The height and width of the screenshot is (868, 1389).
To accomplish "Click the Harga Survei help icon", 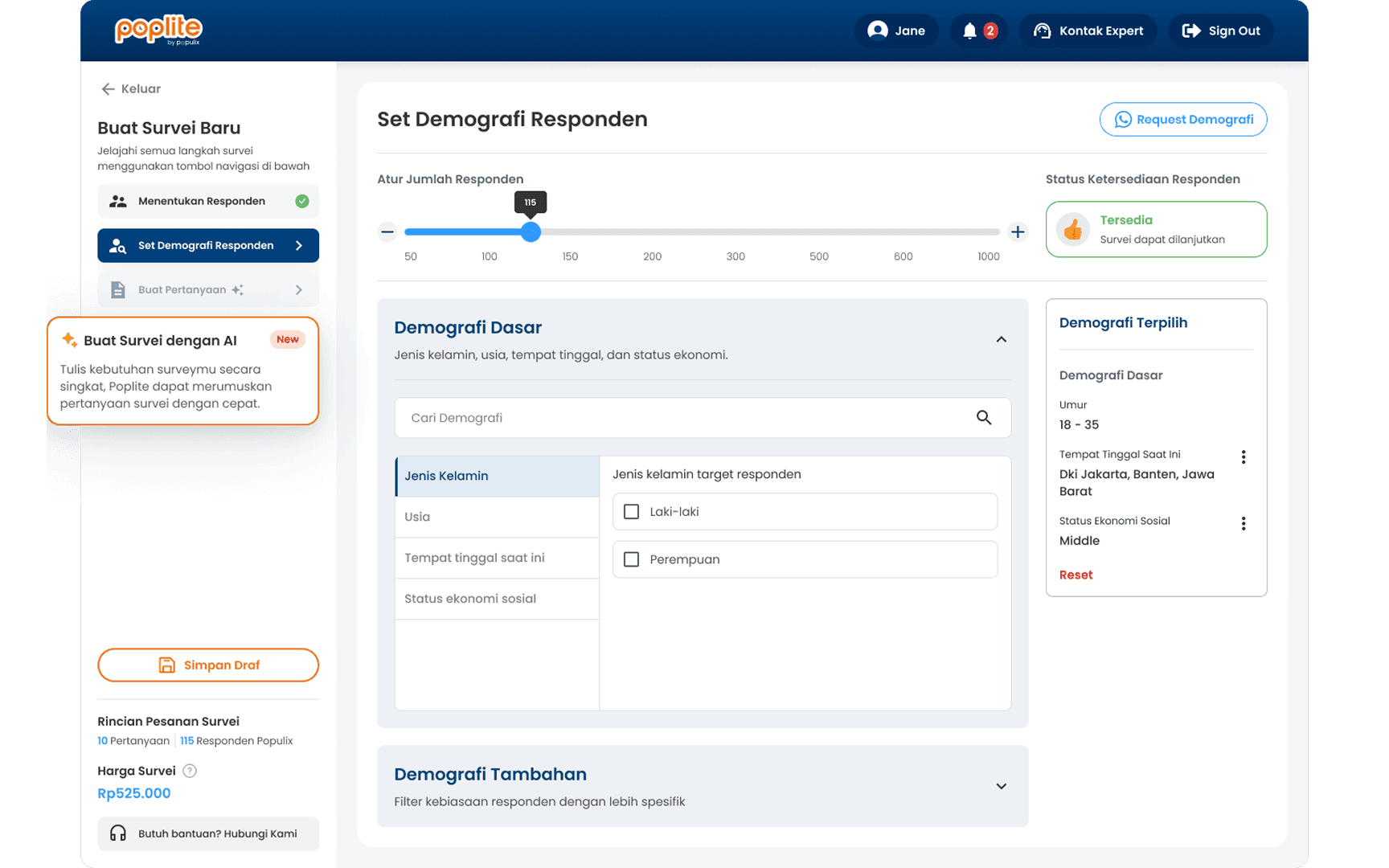I will 190,771.
